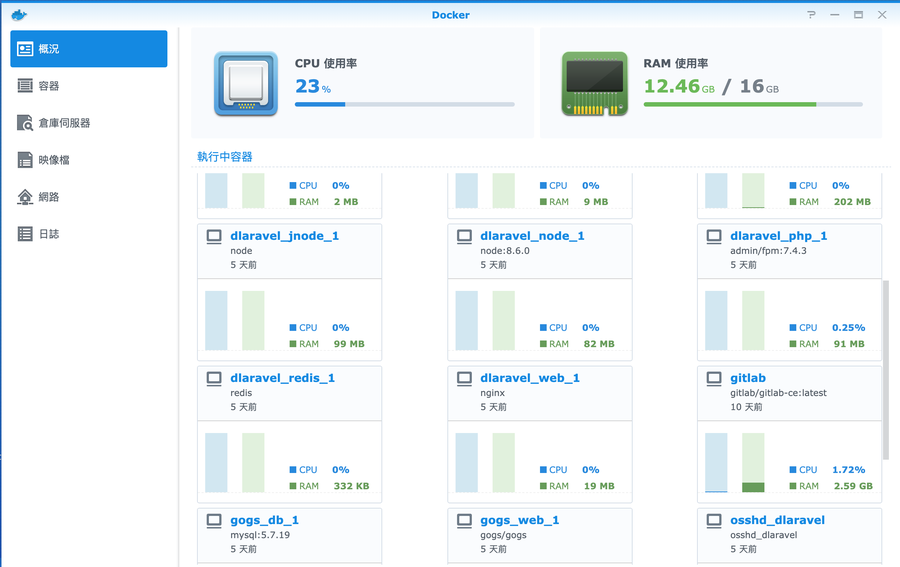Click the image name gogs/gogs
The image size is (900, 567).
pos(503,535)
